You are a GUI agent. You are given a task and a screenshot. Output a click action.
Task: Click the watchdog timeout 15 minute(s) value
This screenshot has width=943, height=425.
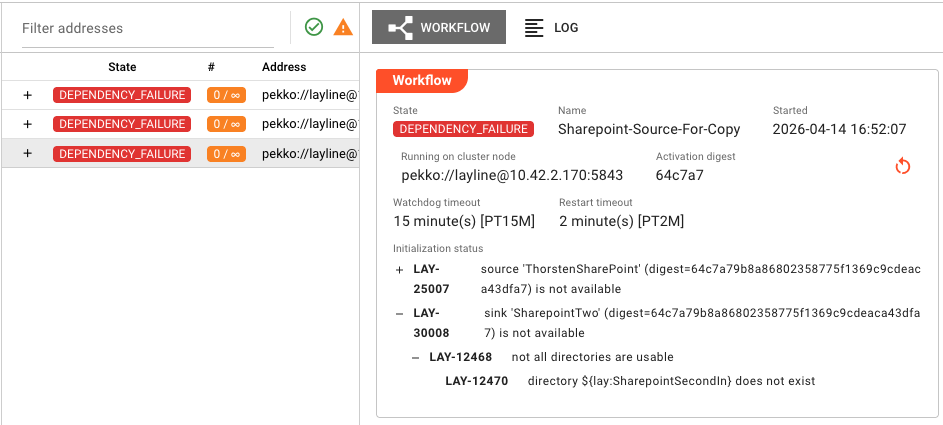point(464,221)
